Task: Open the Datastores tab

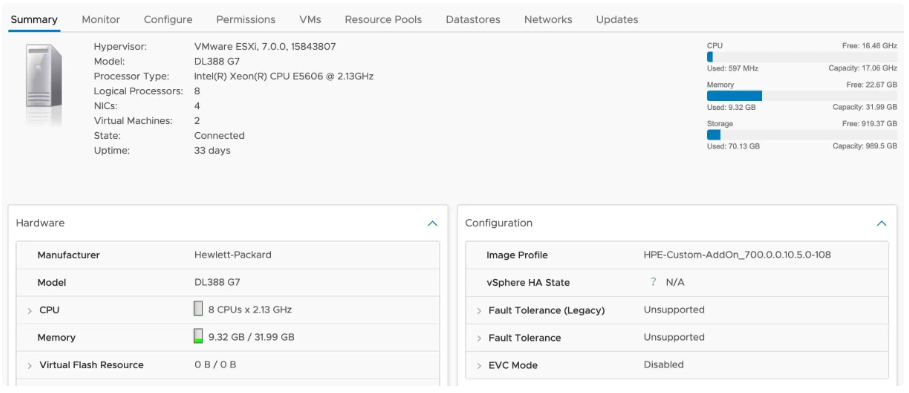Action: click(473, 19)
